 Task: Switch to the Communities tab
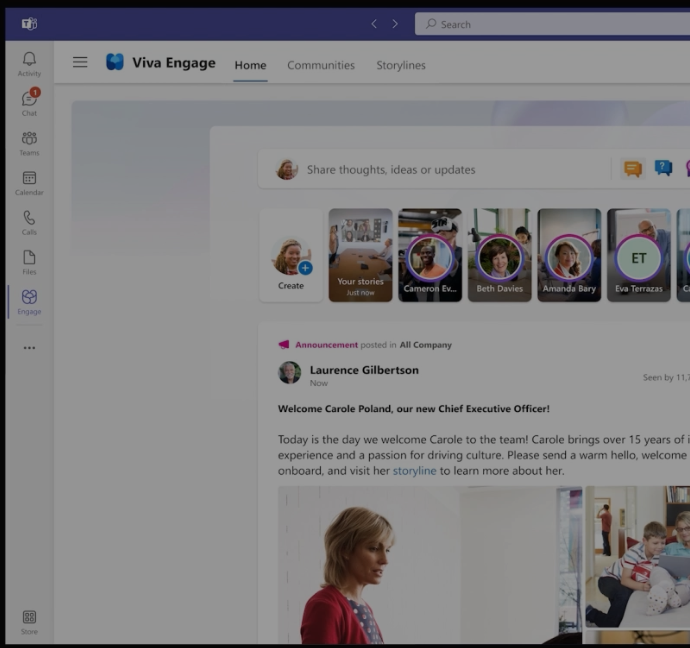321,65
